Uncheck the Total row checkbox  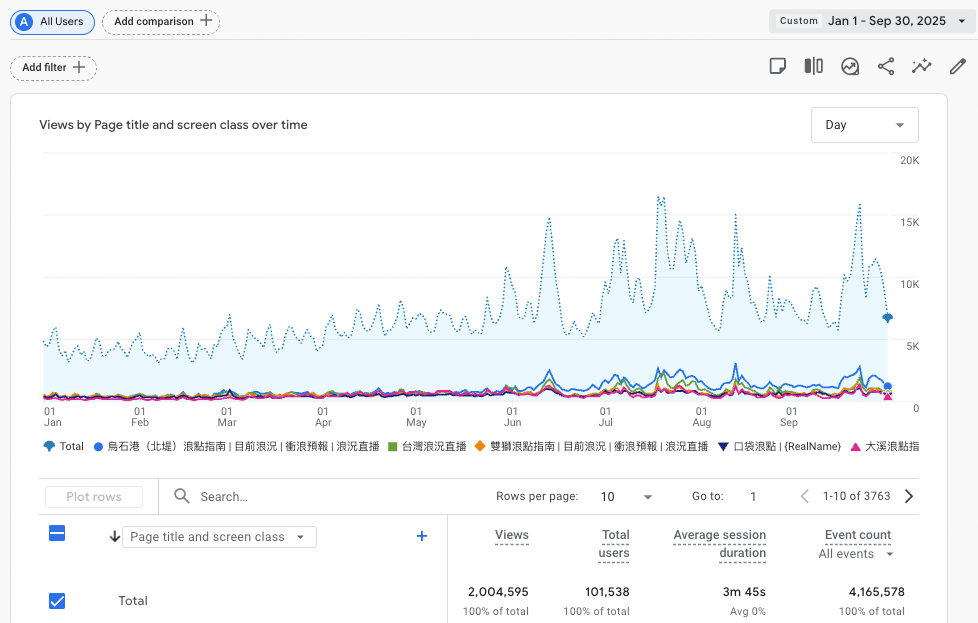[x=57, y=601]
